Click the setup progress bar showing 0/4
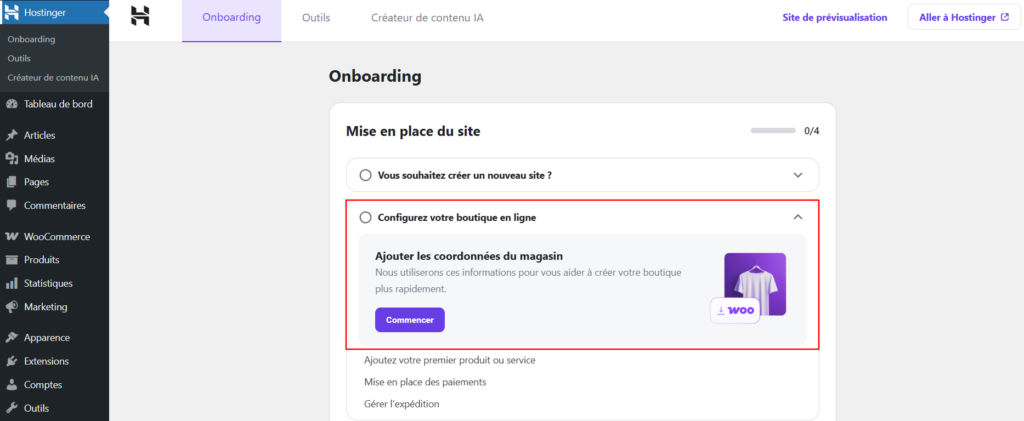Screen dimensions: 1024x421 coord(774,131)
